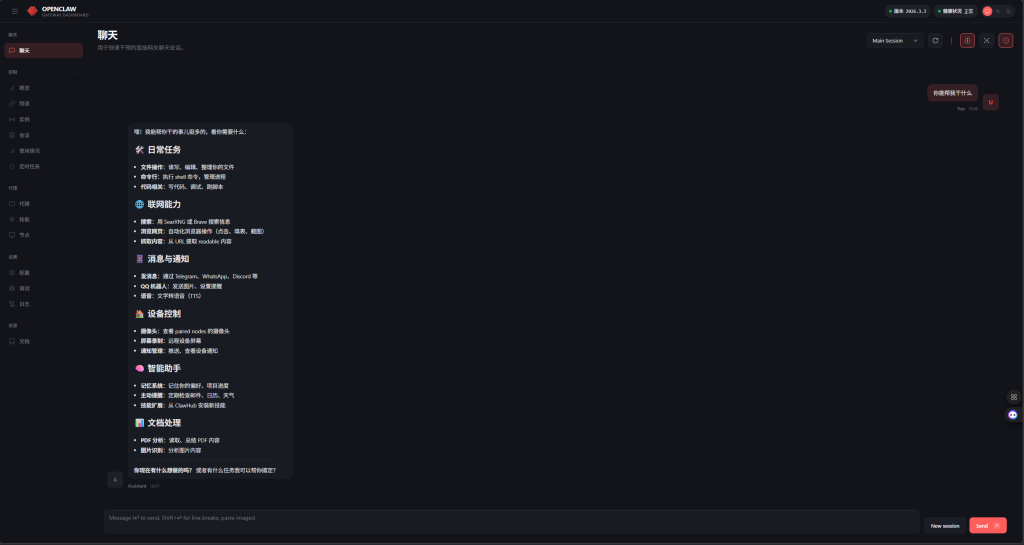Image resolution: width=1024 pixels, height=545 pixels.
Task: Switch to light theme sun icon
Action: click(x=997, y=11)
